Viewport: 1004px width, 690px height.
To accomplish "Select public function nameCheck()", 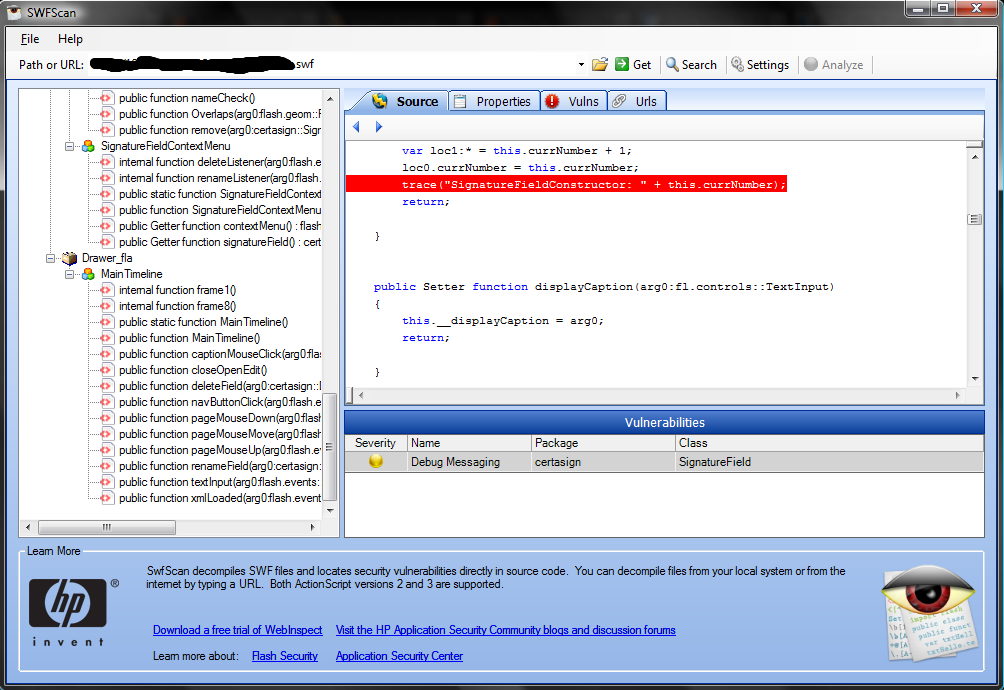I will pos(187,98).
